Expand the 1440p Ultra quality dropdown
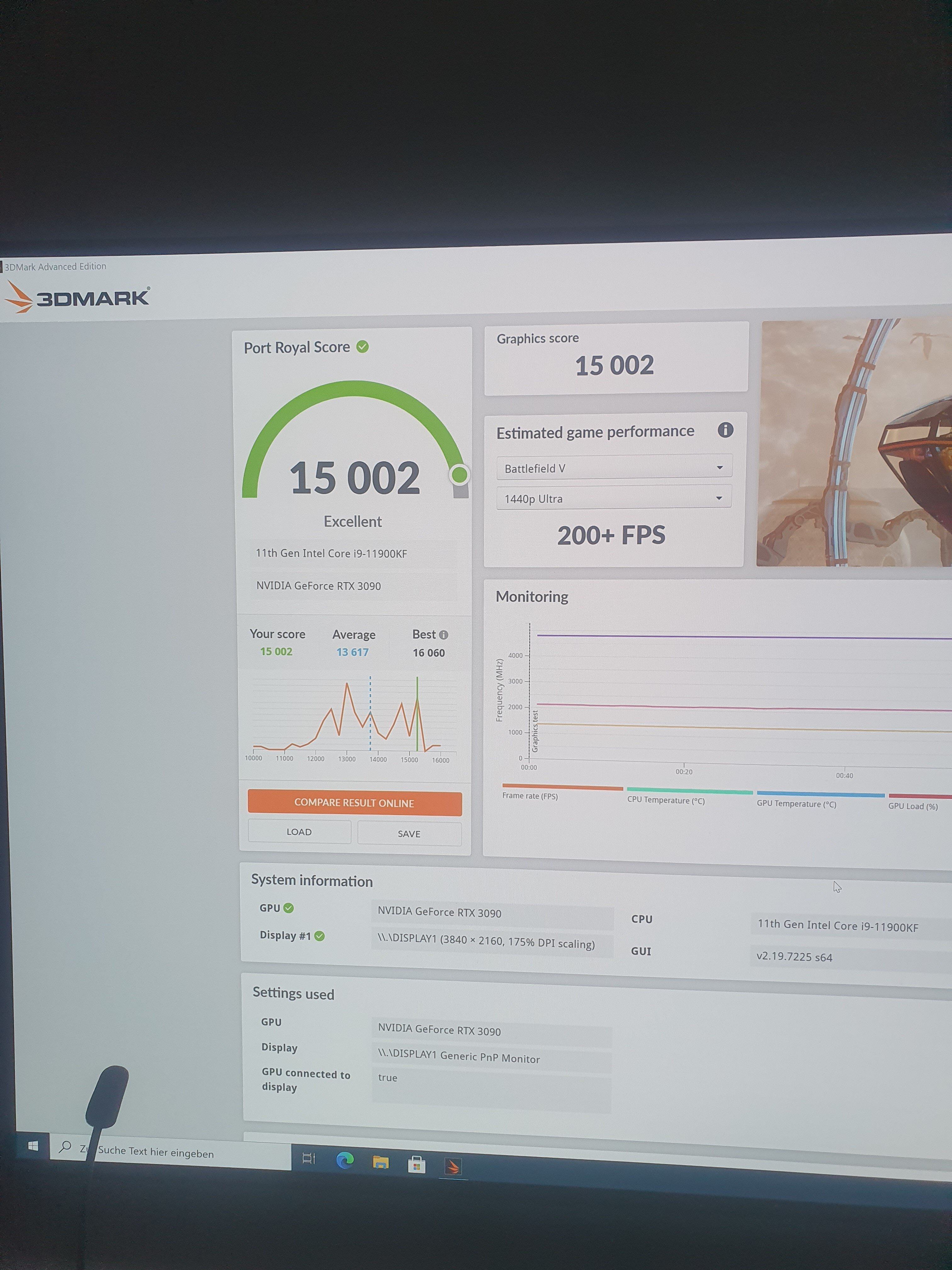 614,498
